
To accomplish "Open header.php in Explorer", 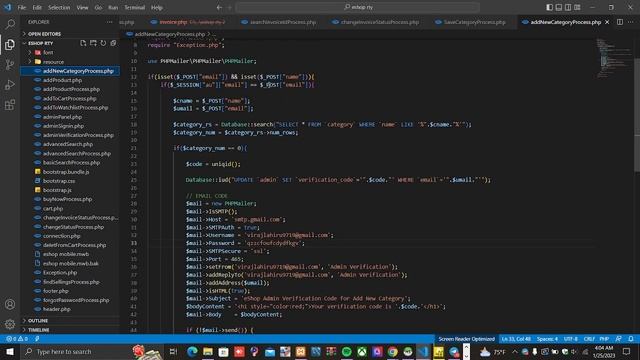I will coord(70,309).
